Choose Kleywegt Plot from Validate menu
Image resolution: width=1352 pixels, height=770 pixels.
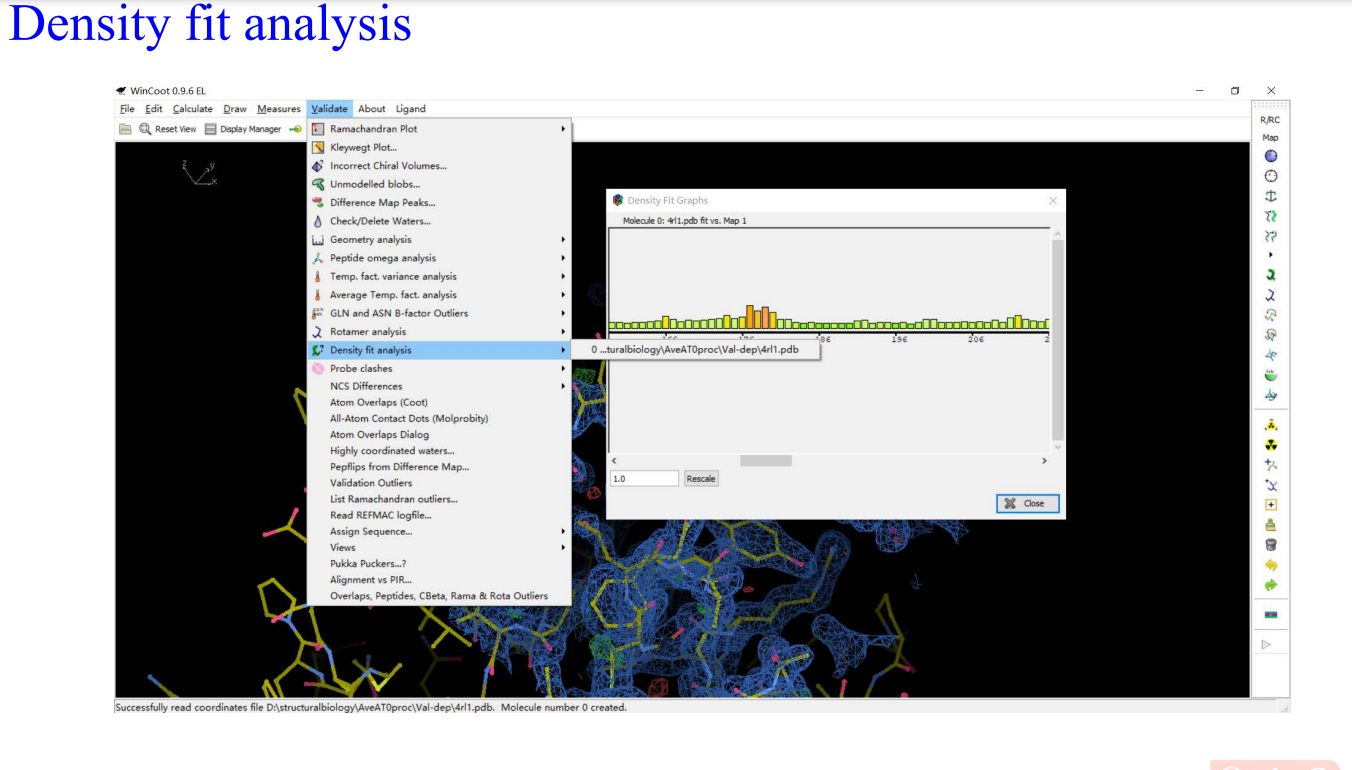coord(439,147)
